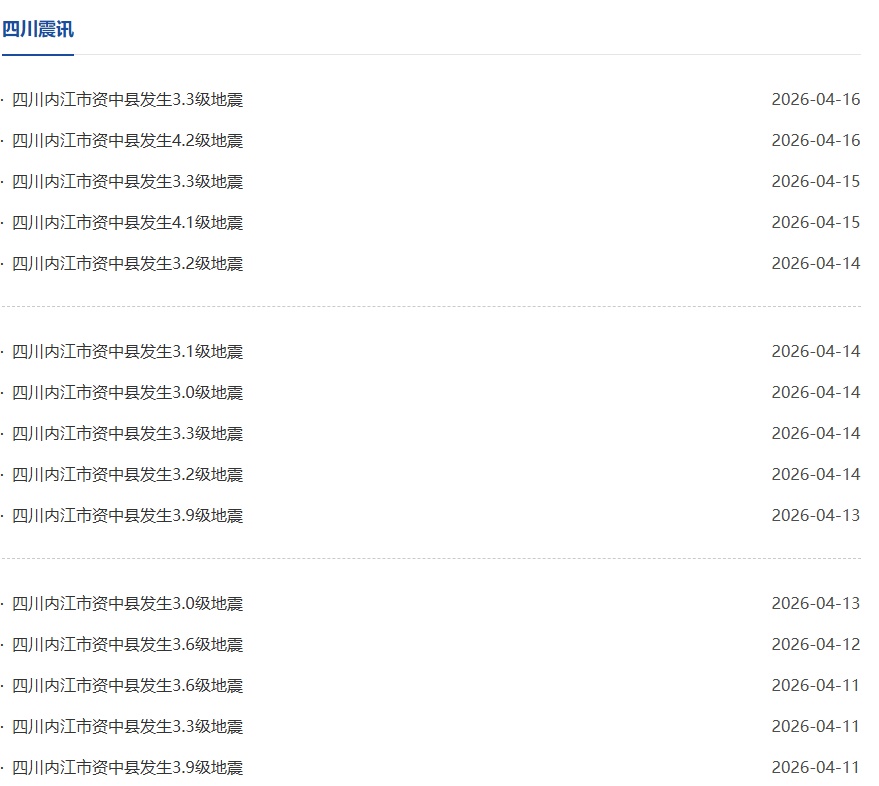View the 4.1级 资中县 earthquake article
The width and height of the screenshot is (879, 786).
tap(127, 223)
